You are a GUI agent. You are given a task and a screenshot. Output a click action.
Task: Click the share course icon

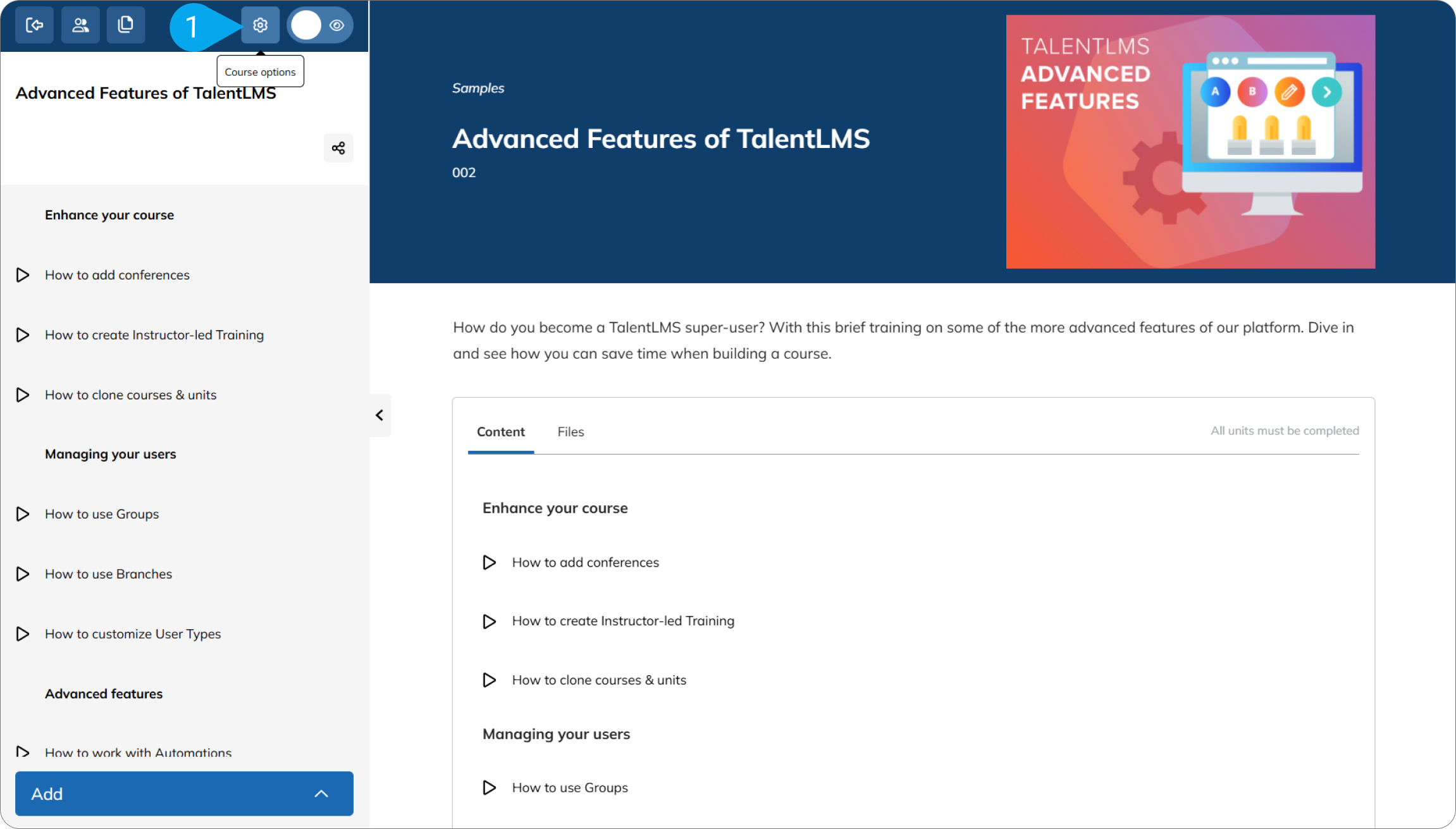pyautogui.click(x=338, y=148)
